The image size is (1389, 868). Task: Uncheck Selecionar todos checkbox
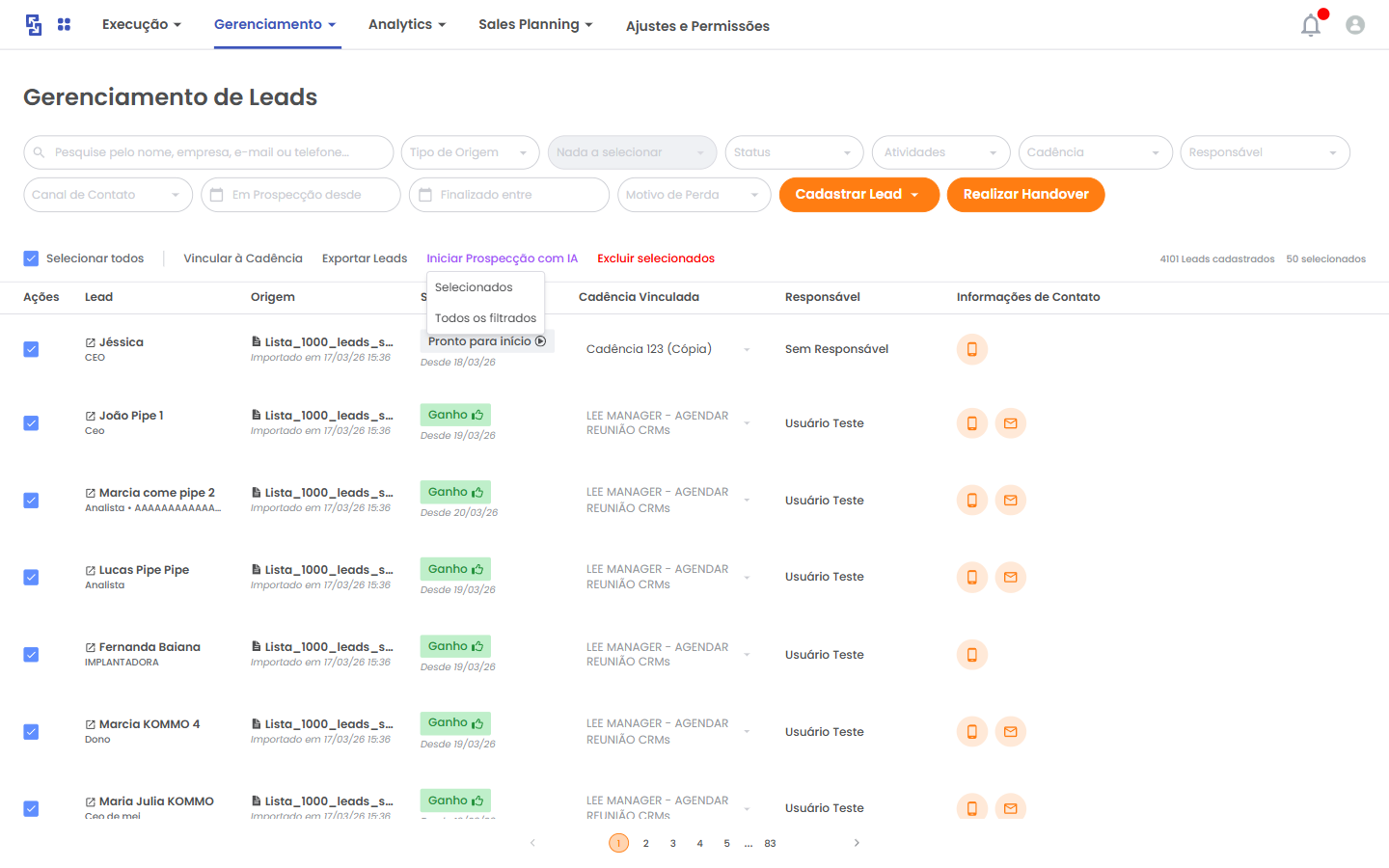31,258
